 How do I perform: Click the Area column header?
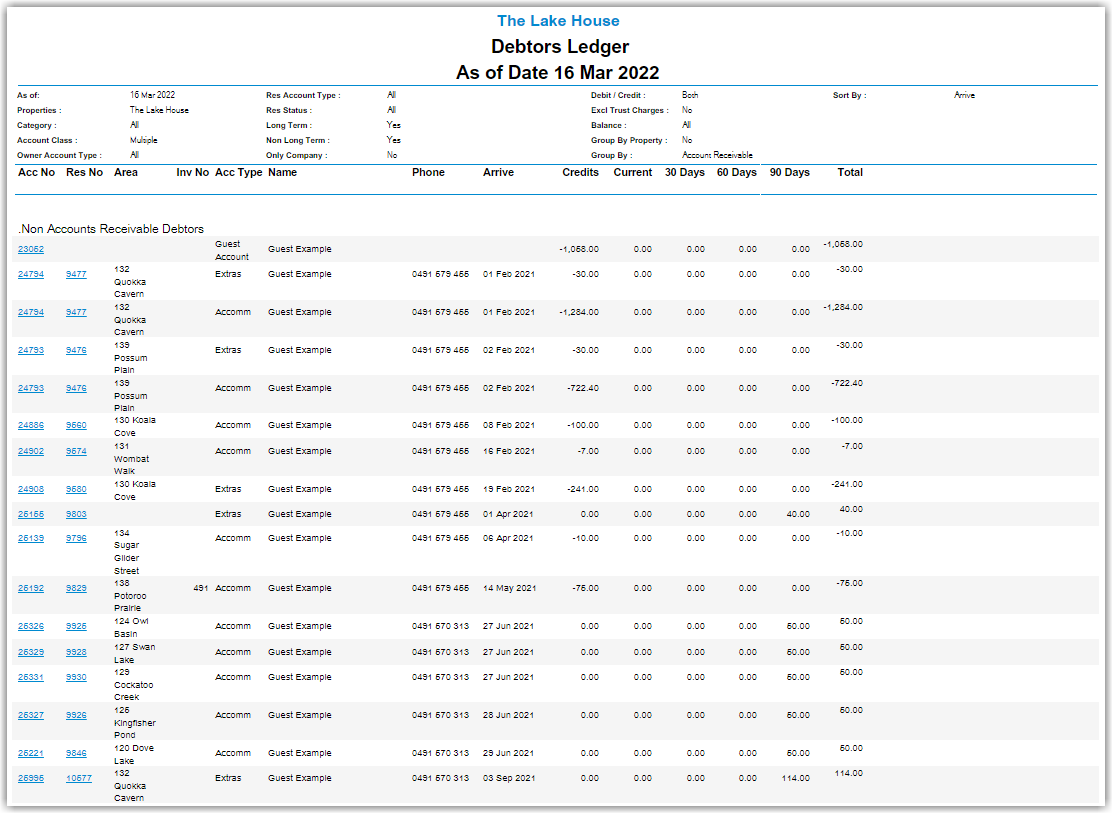pos(126,172)
